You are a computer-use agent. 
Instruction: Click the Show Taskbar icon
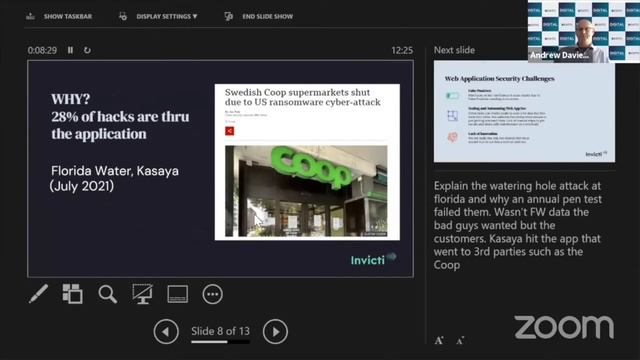(x=30, y=16)
